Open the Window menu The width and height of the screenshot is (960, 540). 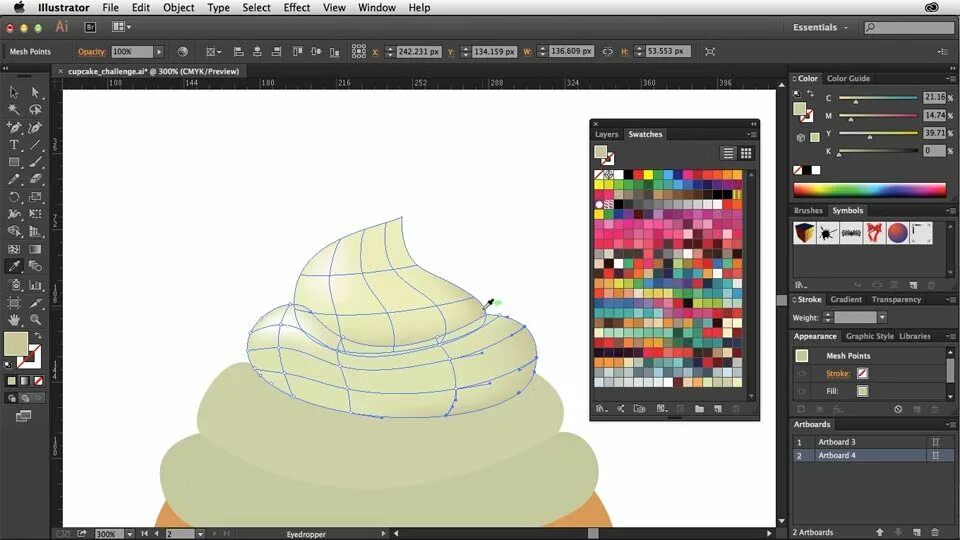click(x=377, y=7)
